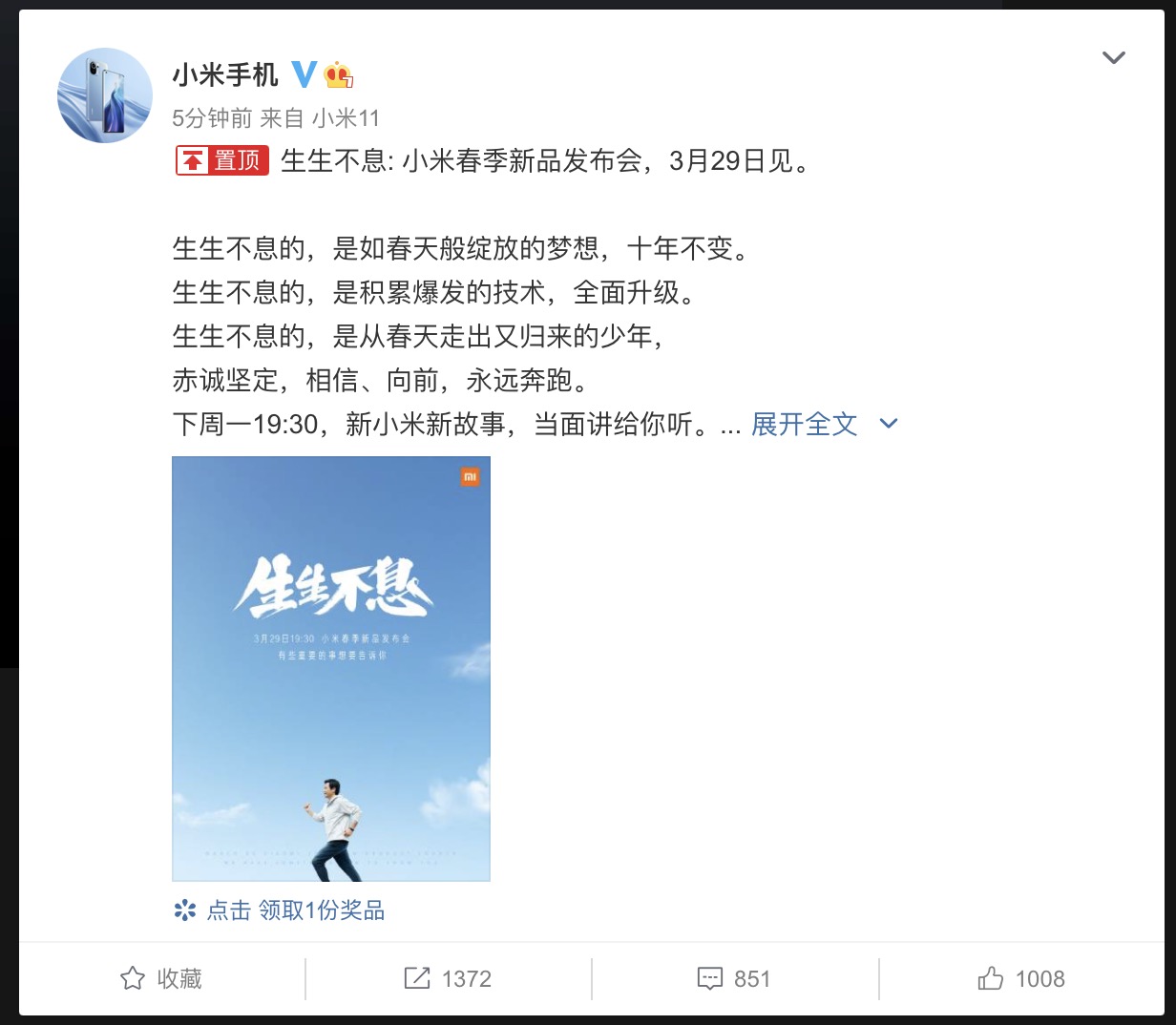Image resolution: width=1176 pixels, height=1025 pixels.
Task: Like the post with the thumbs-up icon
Action: pos(991,977)
